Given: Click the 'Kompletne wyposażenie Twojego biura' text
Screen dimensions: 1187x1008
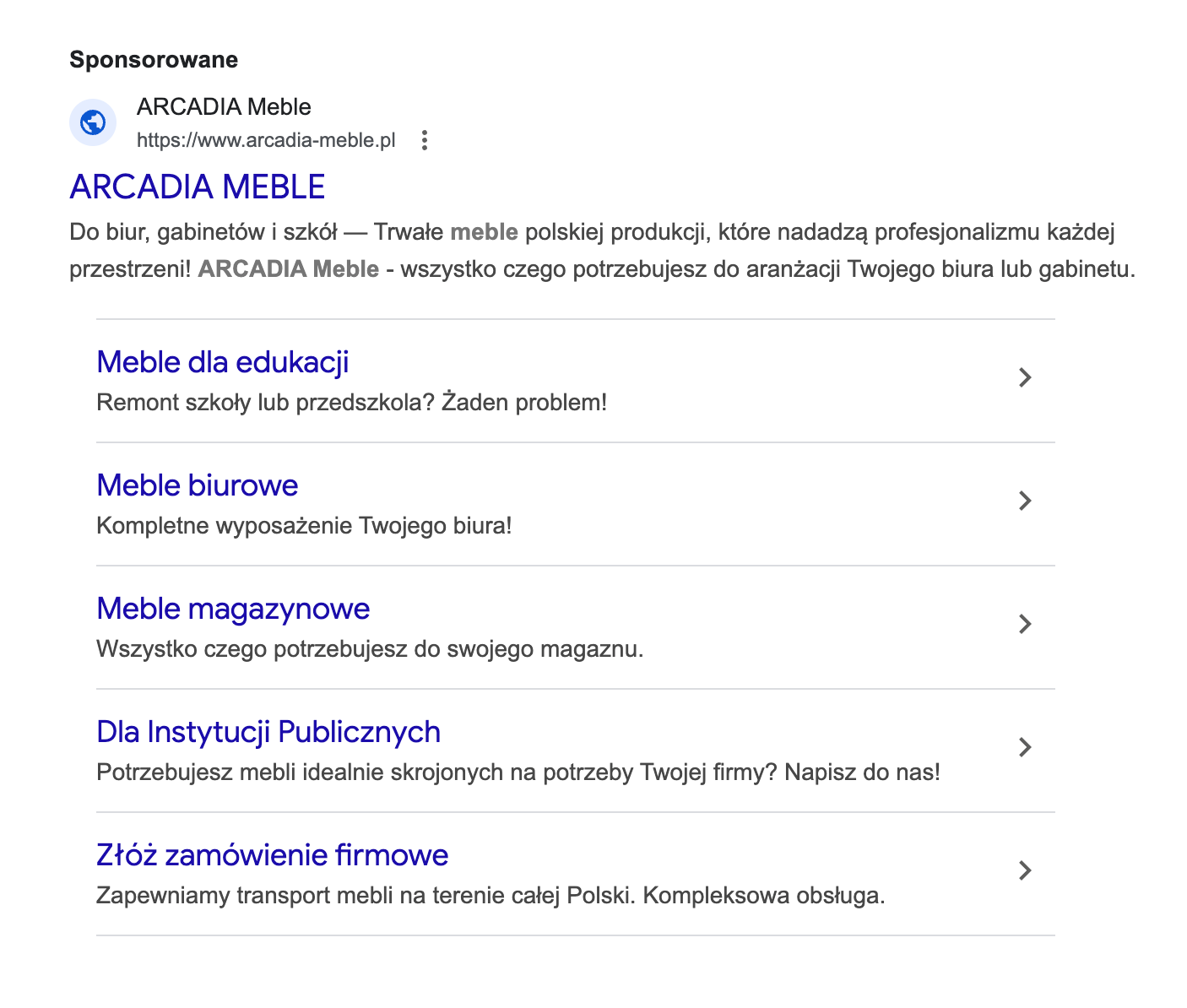Looking at the screenshot, I should click(x=304, y=526).
